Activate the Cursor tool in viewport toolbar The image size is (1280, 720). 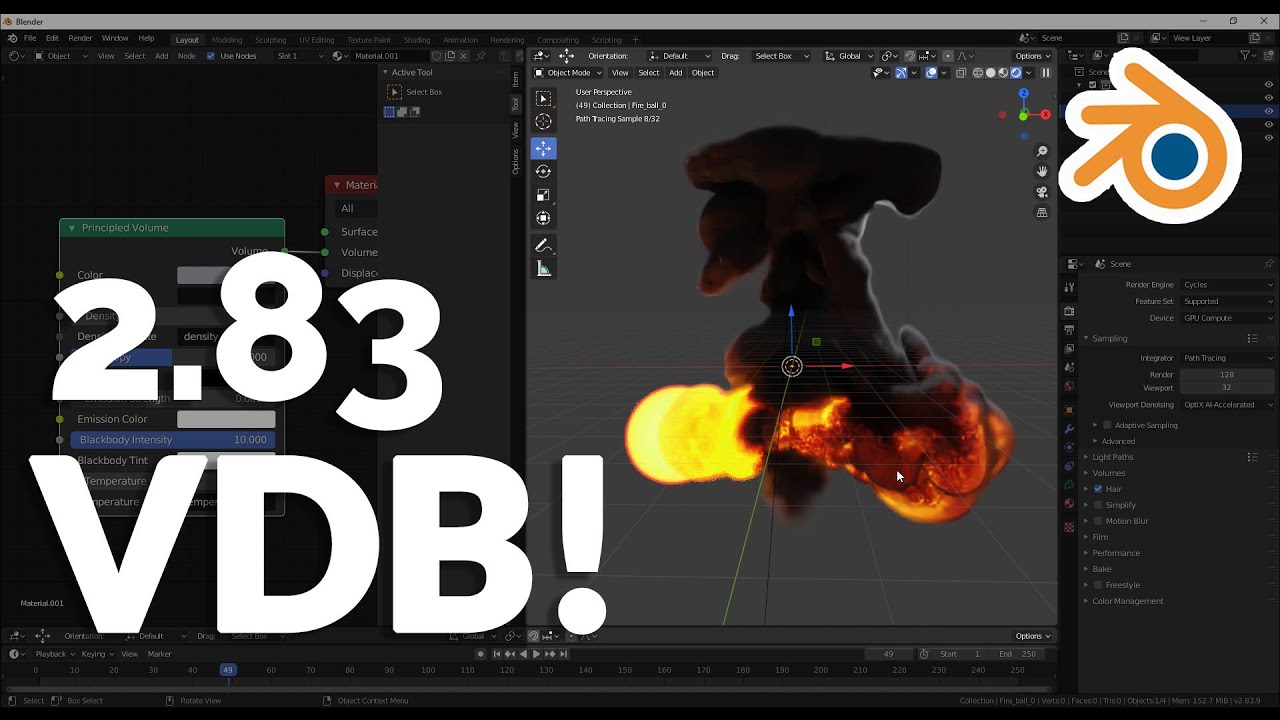pyautogui.click(x=543, y=121)
